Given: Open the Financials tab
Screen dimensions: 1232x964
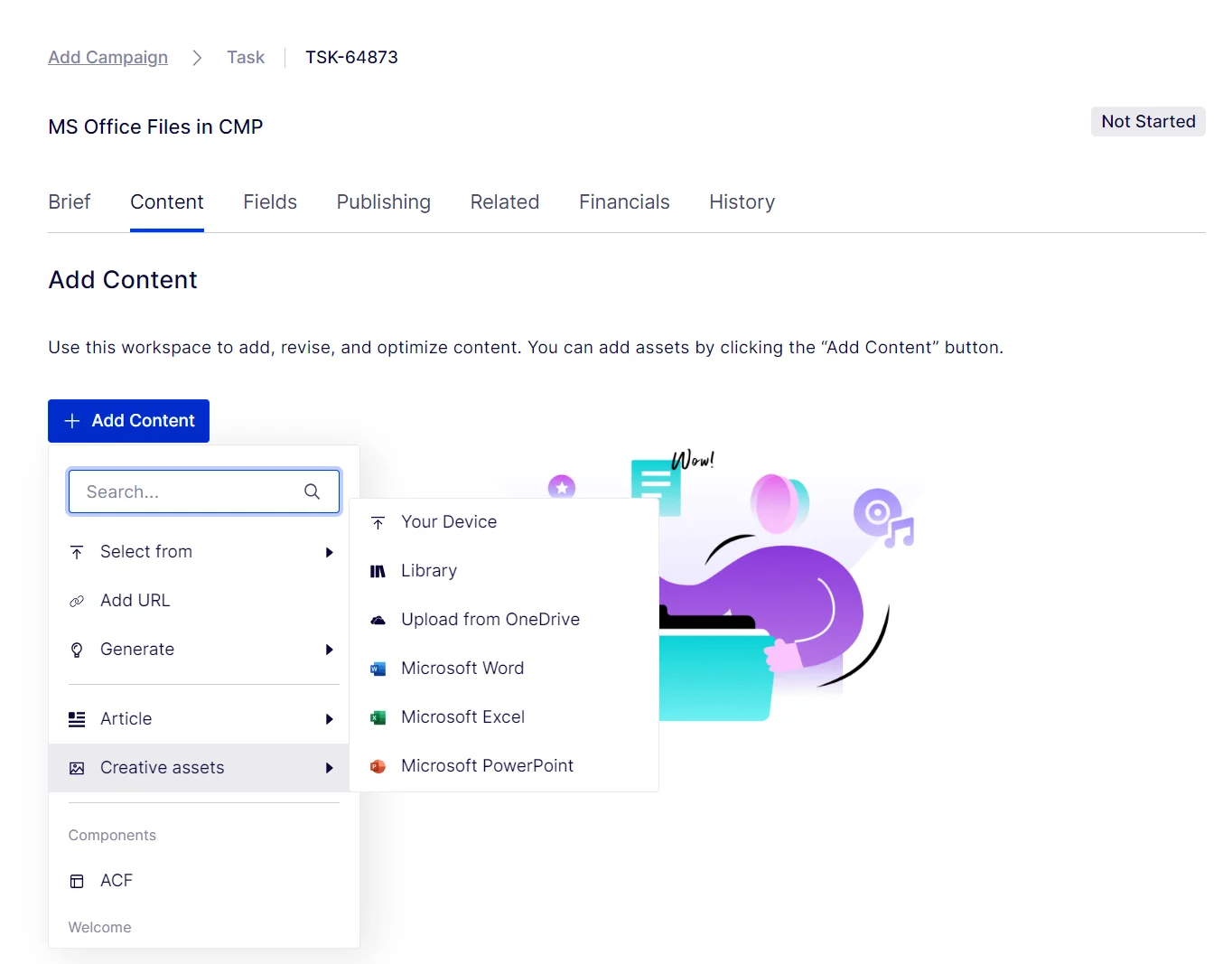Looking at the screenshot, I should (x=624, y=201).
